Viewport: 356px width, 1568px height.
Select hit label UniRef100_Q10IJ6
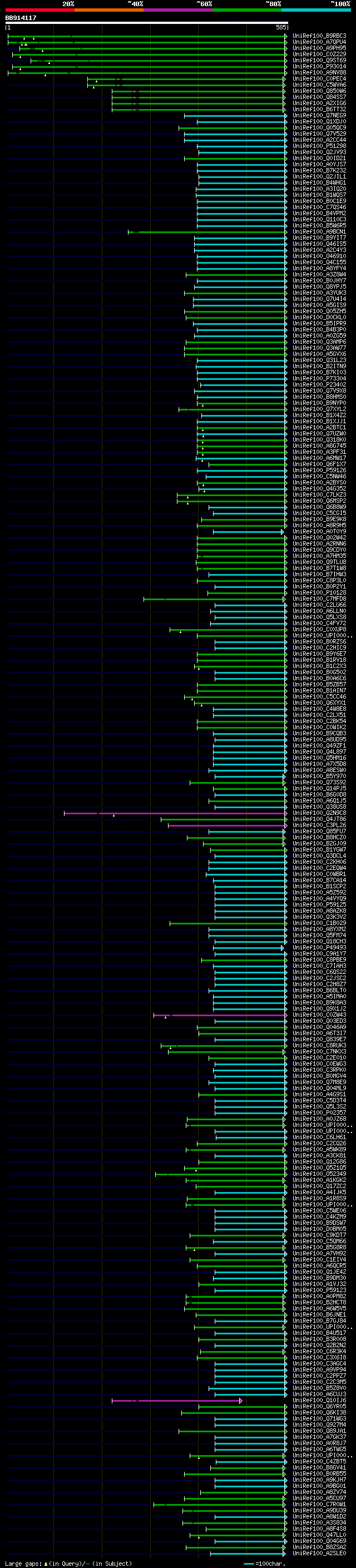point(319,1401)
